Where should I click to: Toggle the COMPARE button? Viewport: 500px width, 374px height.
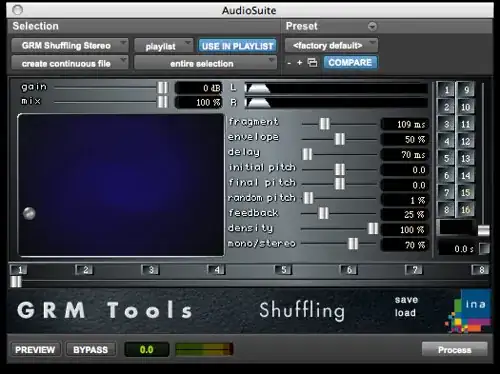point(350,62)
